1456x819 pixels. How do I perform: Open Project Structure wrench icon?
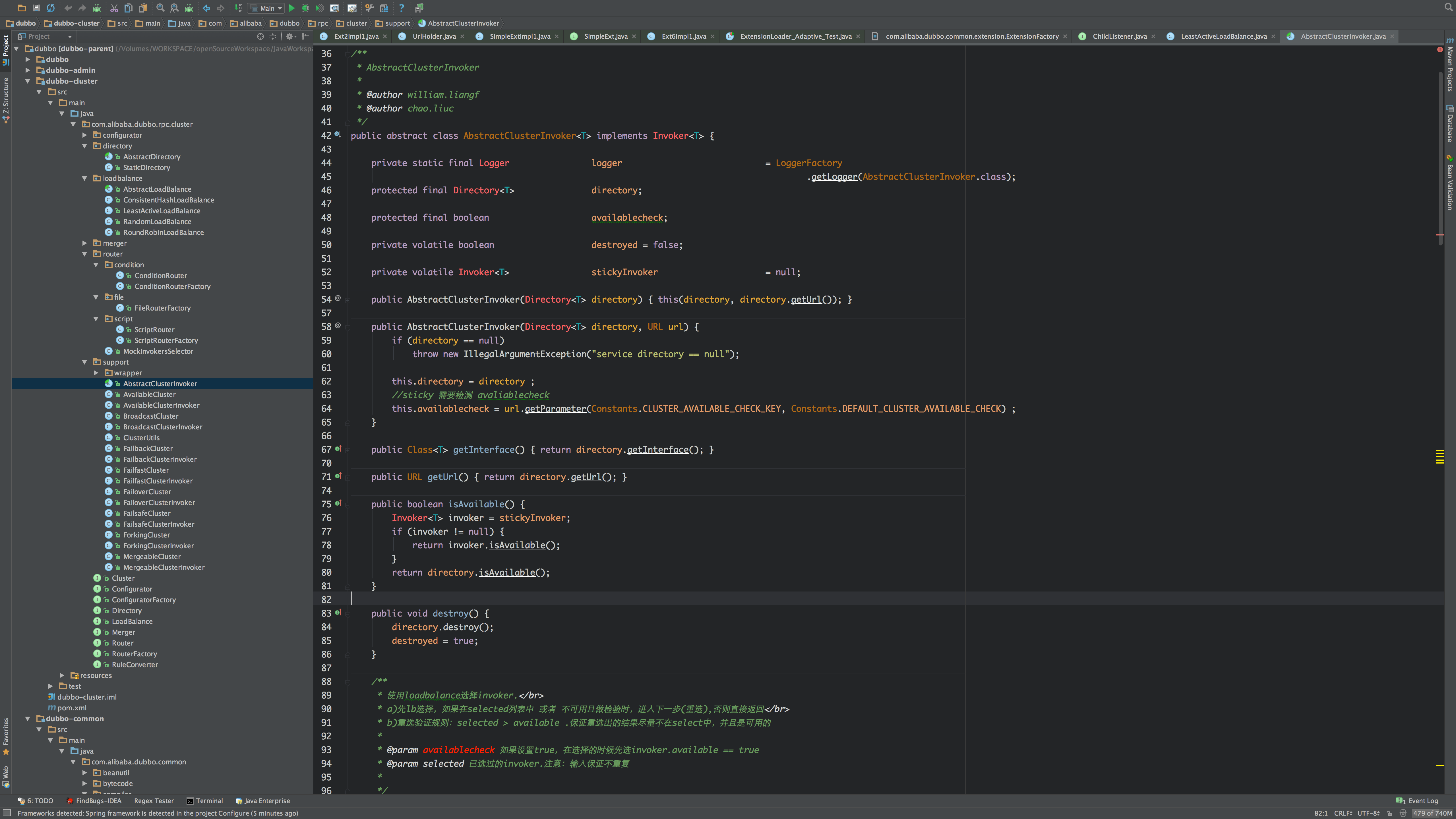369,8
